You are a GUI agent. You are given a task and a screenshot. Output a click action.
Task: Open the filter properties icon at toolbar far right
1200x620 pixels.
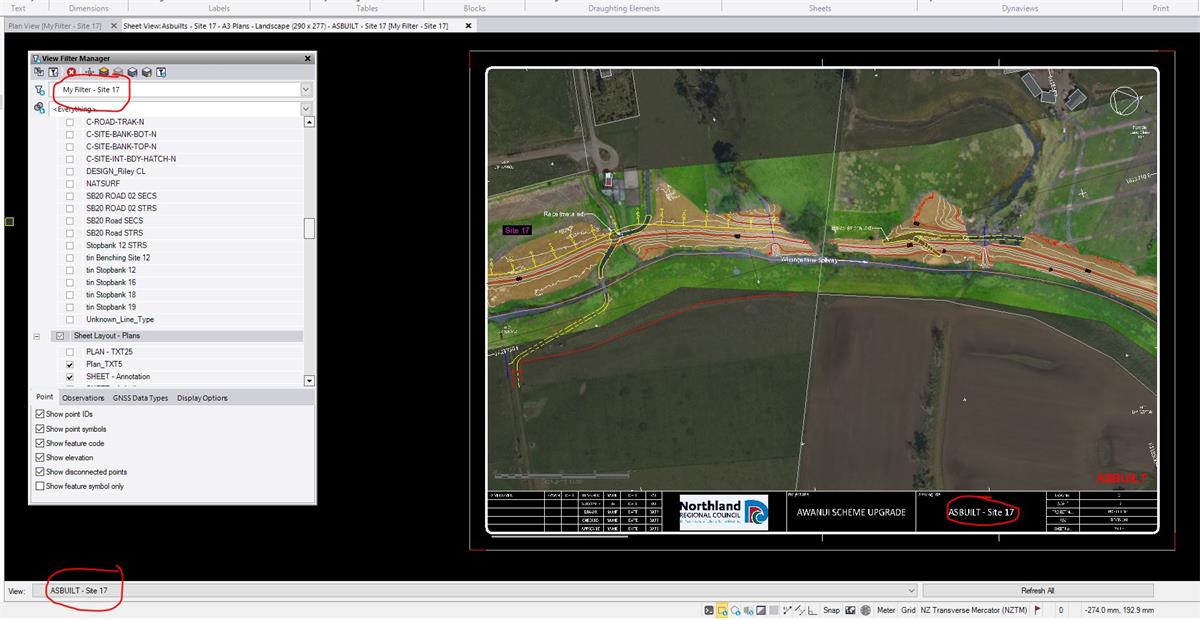[162, 71]
